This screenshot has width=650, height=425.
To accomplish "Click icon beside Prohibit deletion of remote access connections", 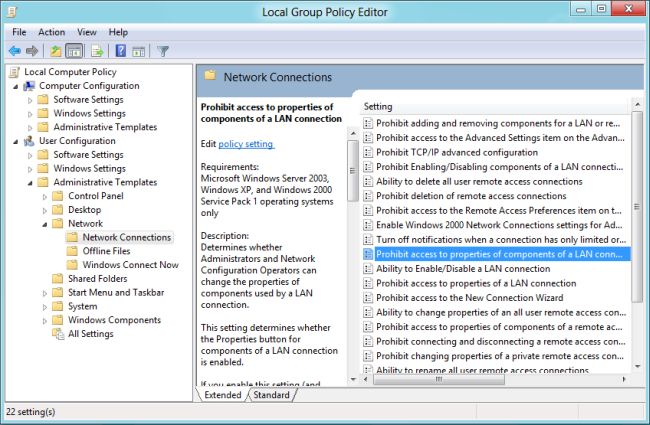I will click(x=368, y=196).
